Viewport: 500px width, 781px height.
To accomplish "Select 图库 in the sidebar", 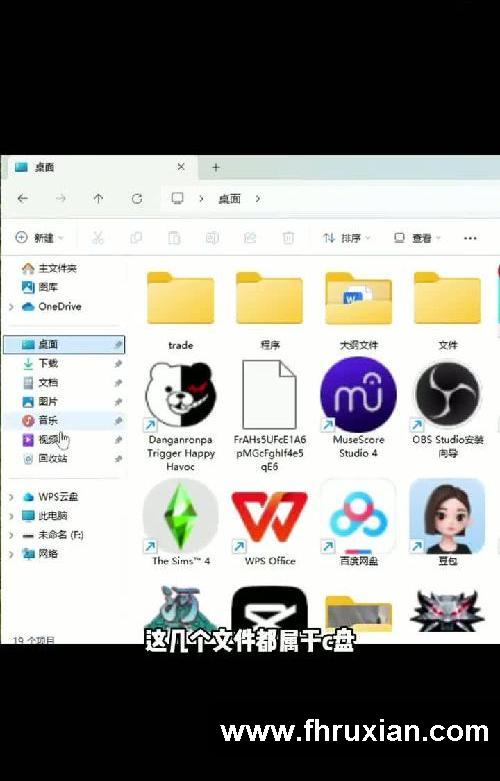I will tap(40, 287).
